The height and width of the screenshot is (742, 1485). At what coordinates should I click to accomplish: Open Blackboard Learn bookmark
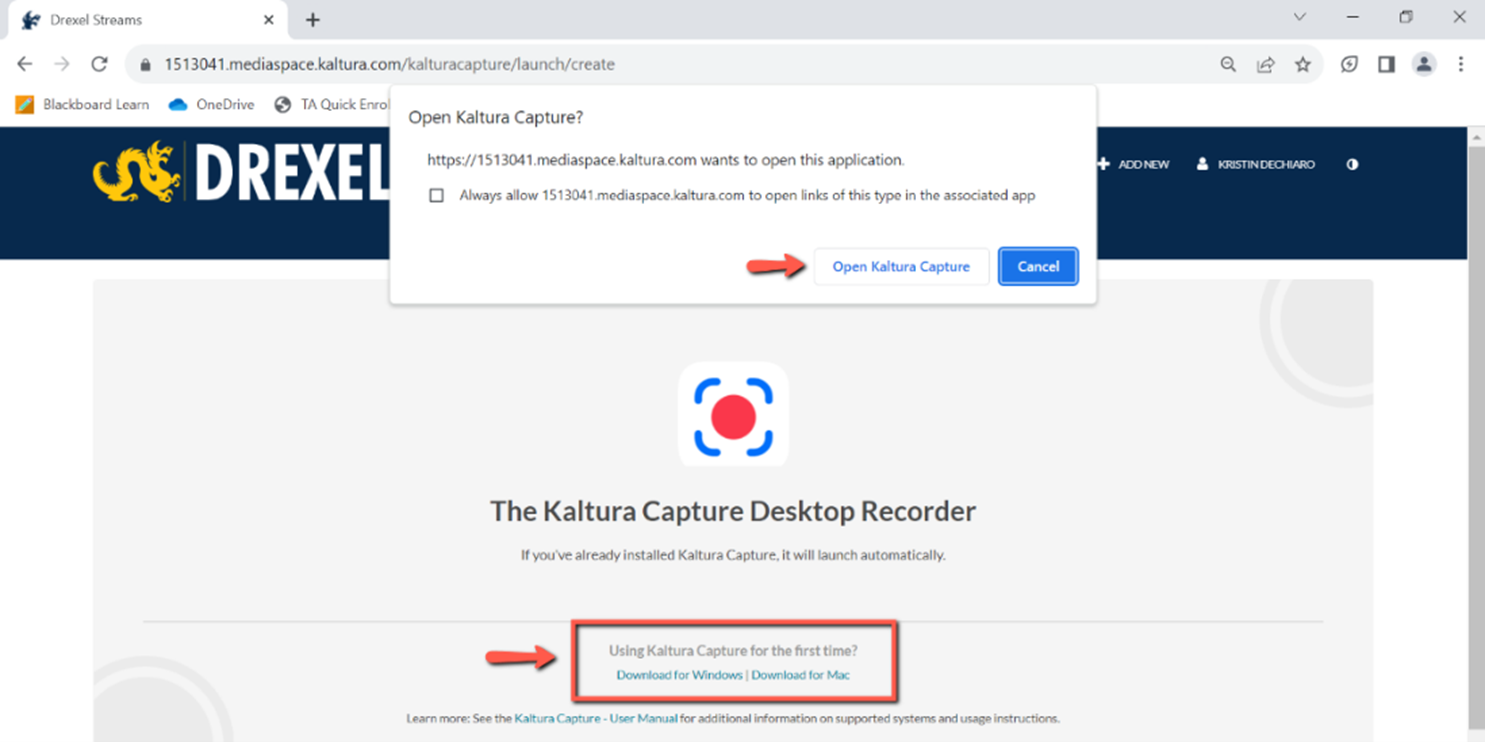(x=82, y=104)
